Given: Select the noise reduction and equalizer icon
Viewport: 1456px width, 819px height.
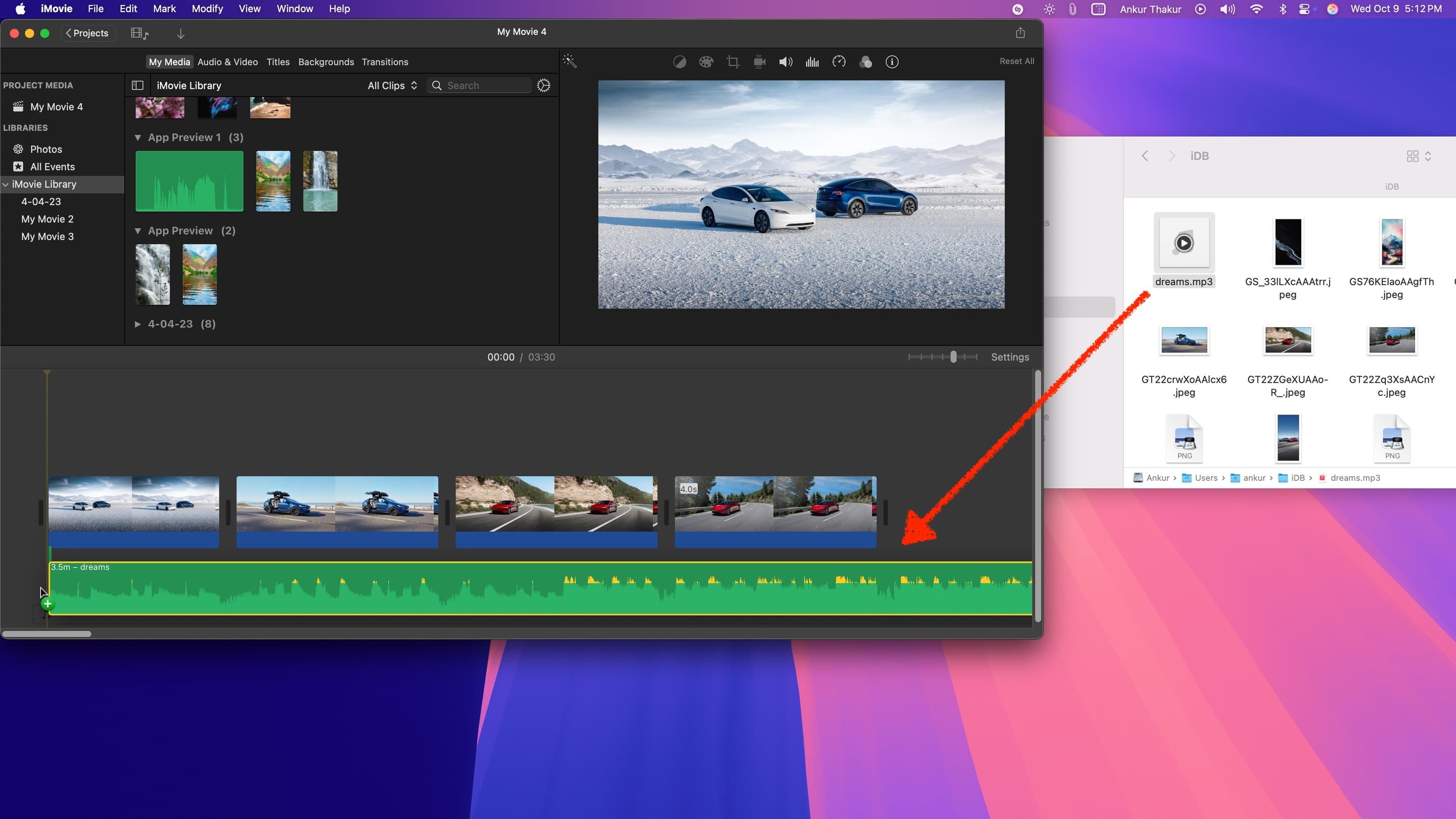Looking at the screenshot, I should [x=812, y=62].
